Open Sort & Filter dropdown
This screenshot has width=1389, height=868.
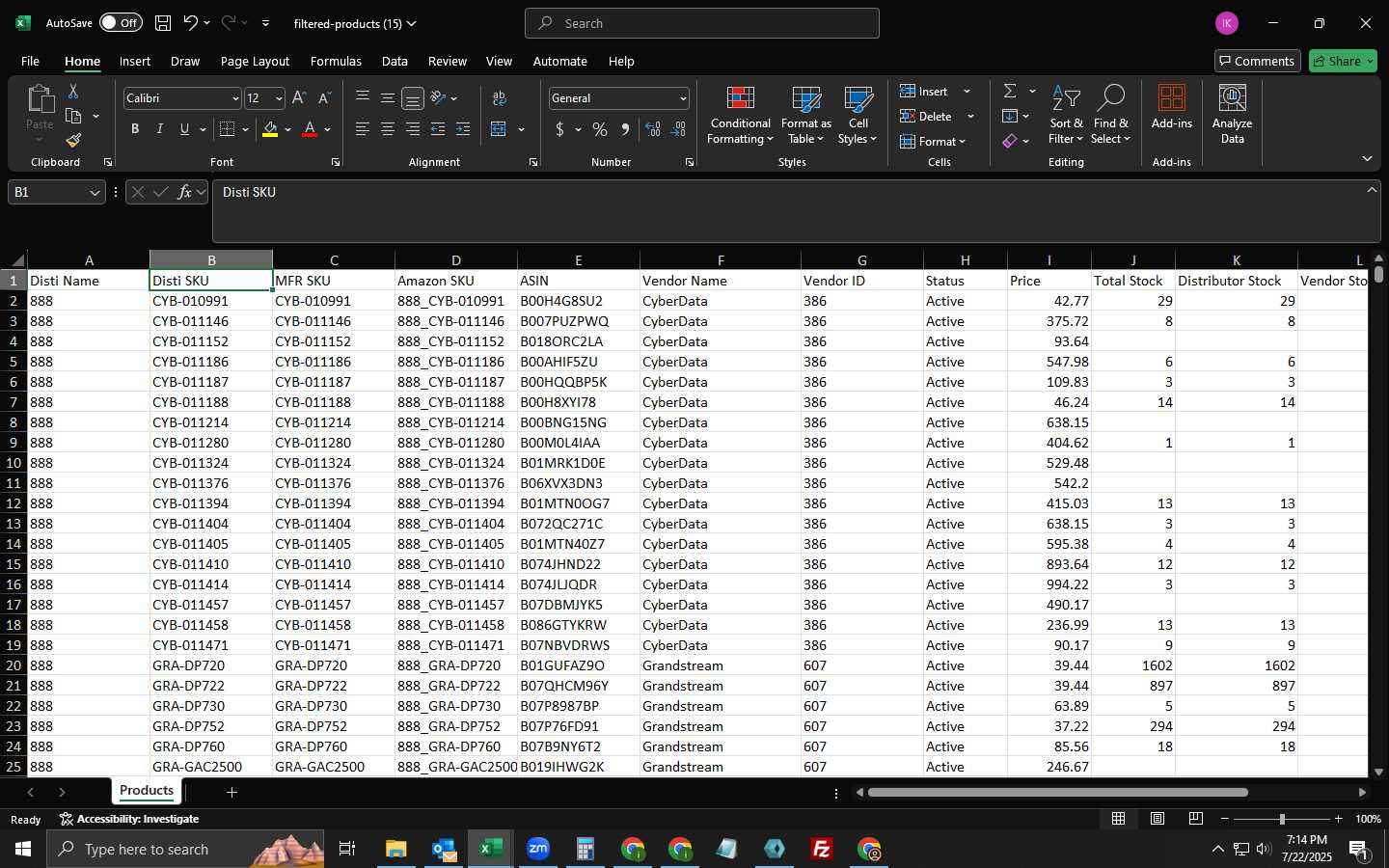point(1066,116)
